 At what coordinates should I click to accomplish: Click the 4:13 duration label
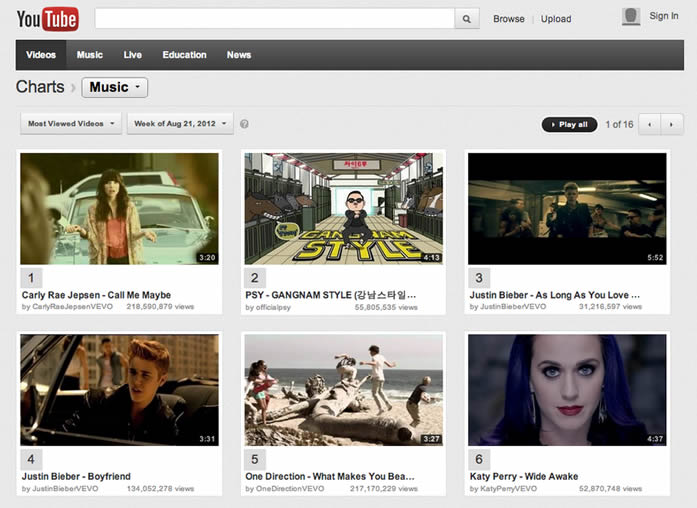[432, 258]
